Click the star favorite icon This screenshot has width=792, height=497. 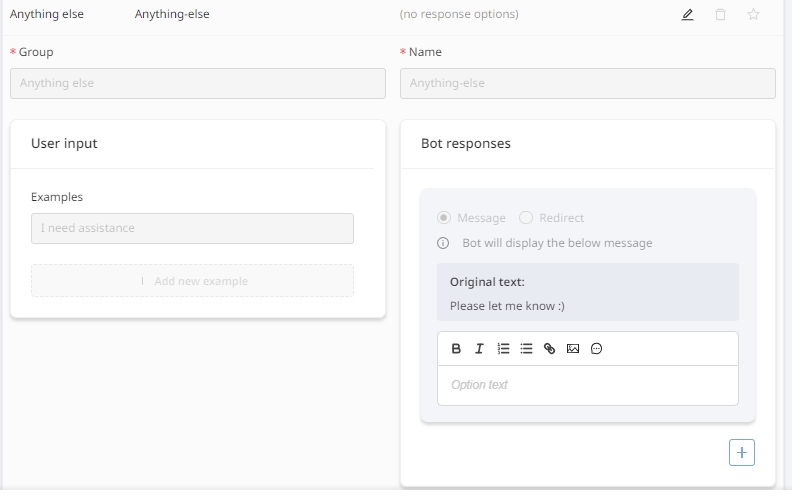753,15
